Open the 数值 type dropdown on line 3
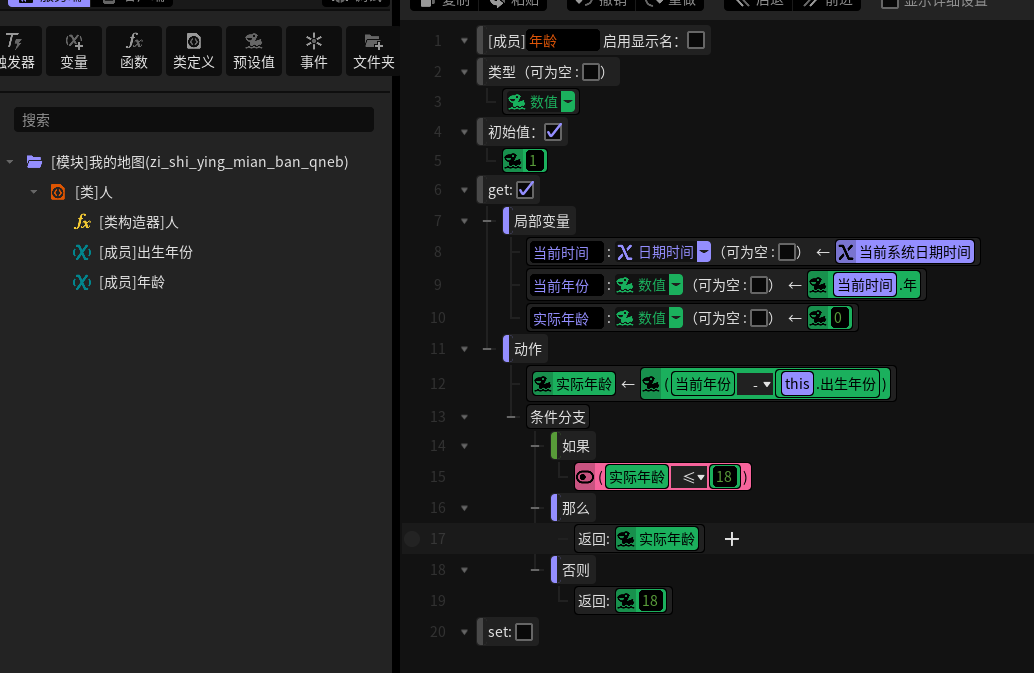 568,102
